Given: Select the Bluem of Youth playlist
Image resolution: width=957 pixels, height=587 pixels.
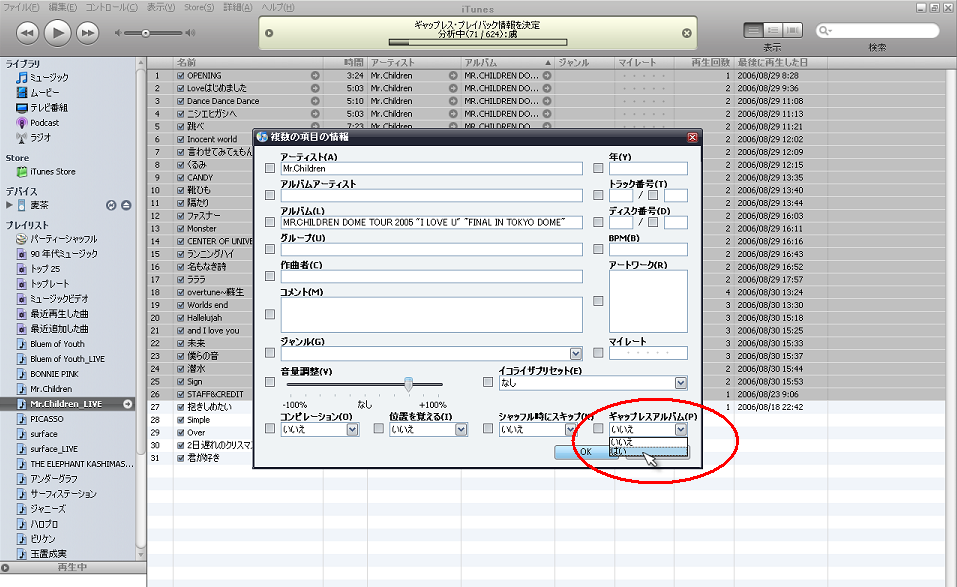Looking at the screenshot, I should (51, 344).
